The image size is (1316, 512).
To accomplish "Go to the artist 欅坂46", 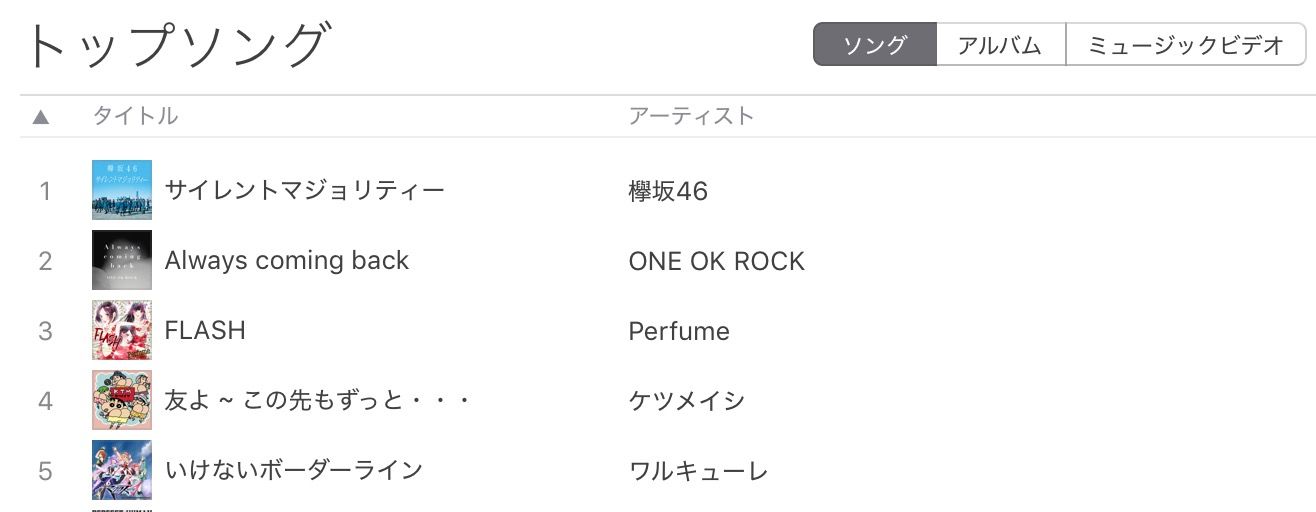I will [x=668, y=191].
